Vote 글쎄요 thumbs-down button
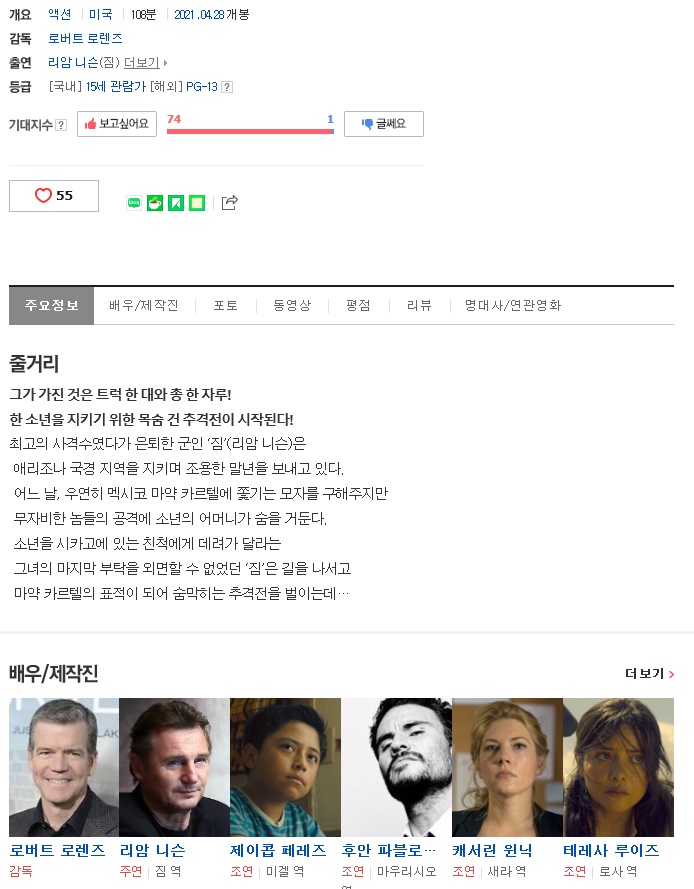This screenshot has width=694, height=889. 384,124
